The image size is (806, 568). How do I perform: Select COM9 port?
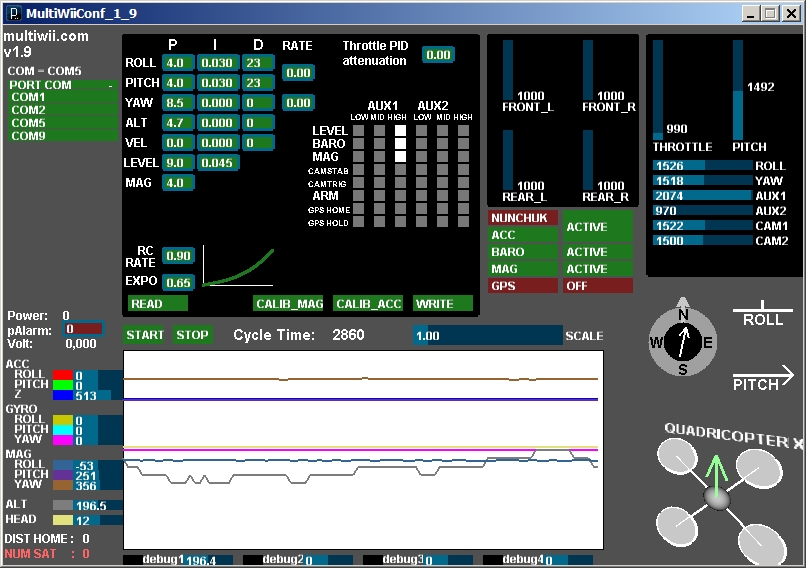(x=64, y=136)
